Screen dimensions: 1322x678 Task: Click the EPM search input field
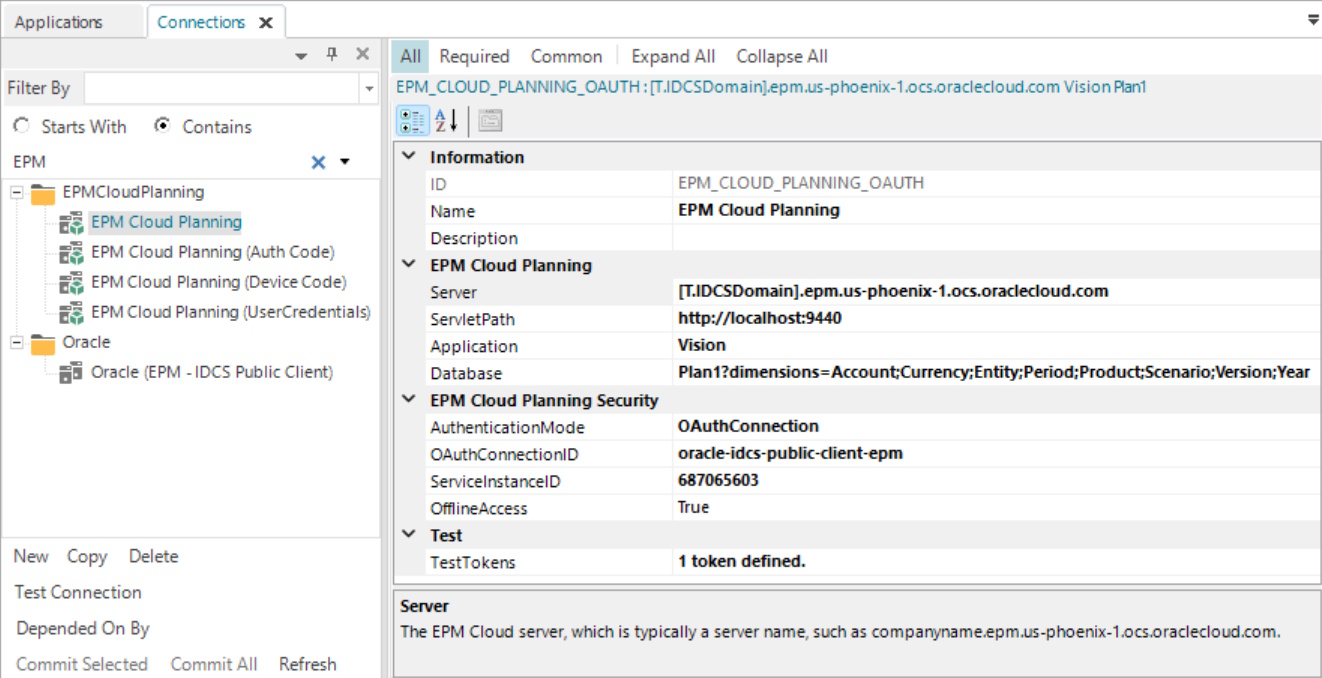click(x=155, y=162)
